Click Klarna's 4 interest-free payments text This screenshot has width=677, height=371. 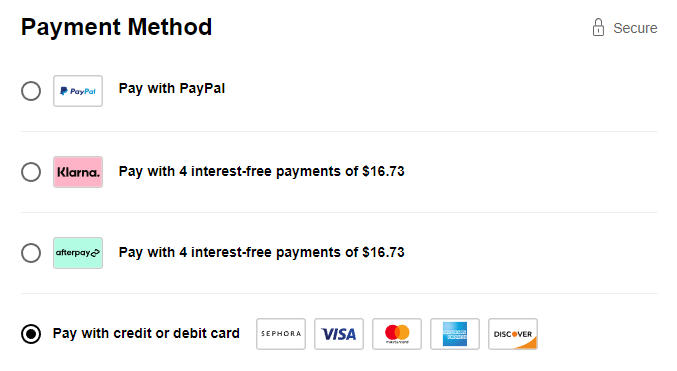point(262,171)
